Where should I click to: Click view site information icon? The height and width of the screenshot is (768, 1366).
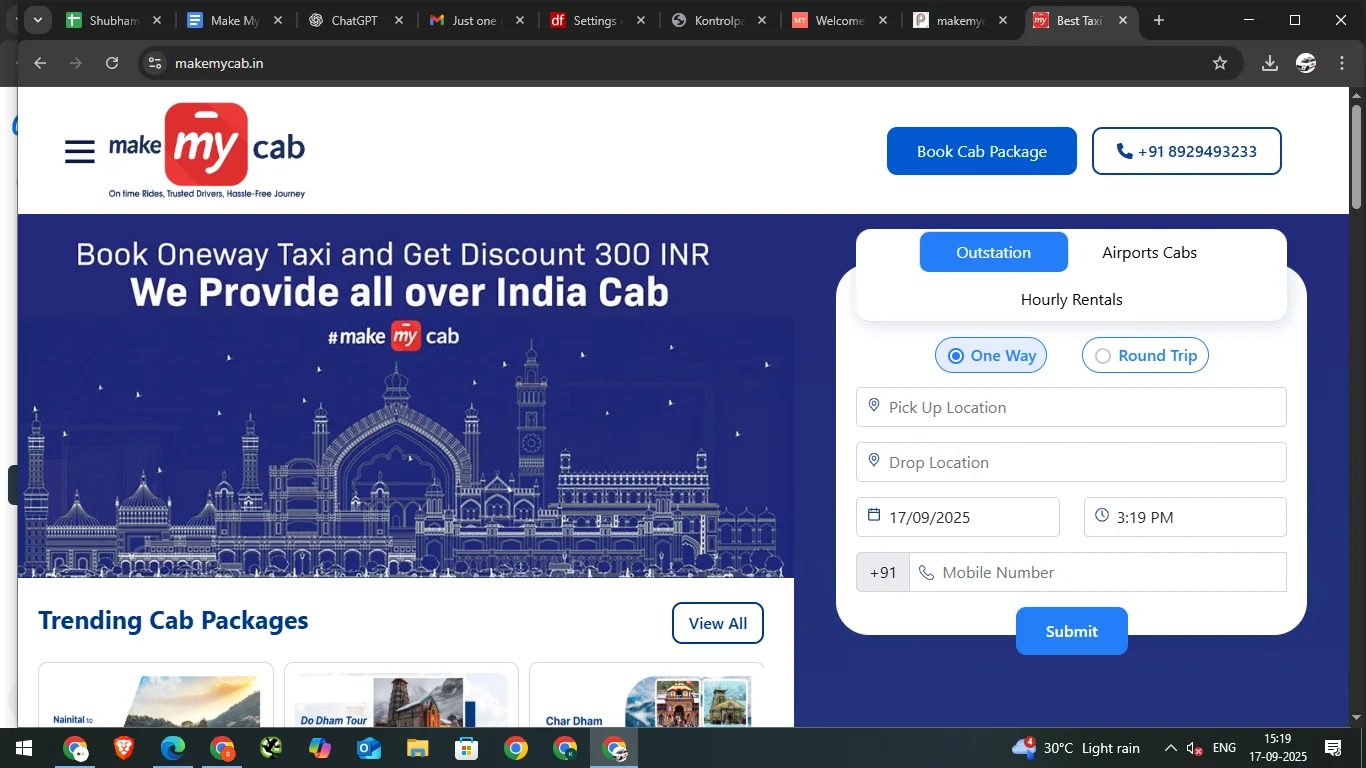tap(154, 63)
